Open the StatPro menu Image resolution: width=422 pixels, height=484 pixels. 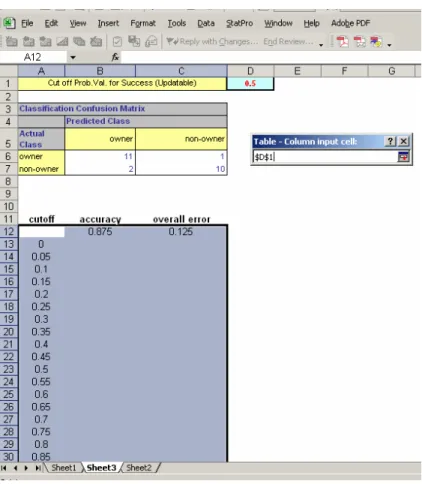239,23
